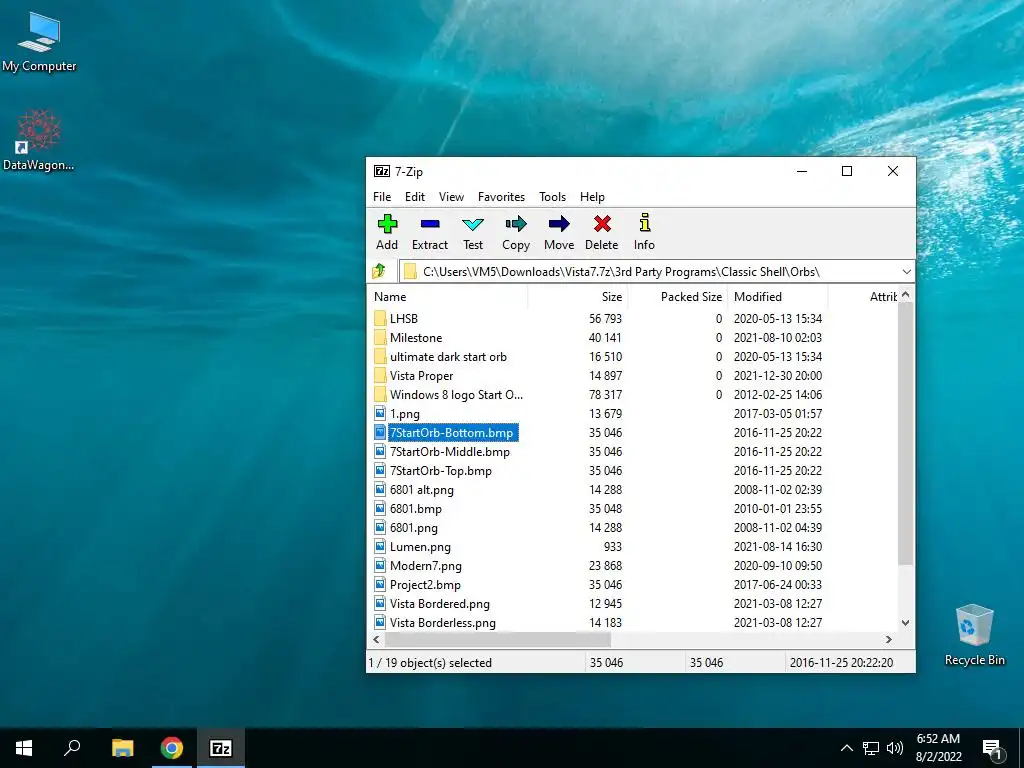Click the volume speaker tray icon
Screen dimensions: 1024x768
pos(895,748)
